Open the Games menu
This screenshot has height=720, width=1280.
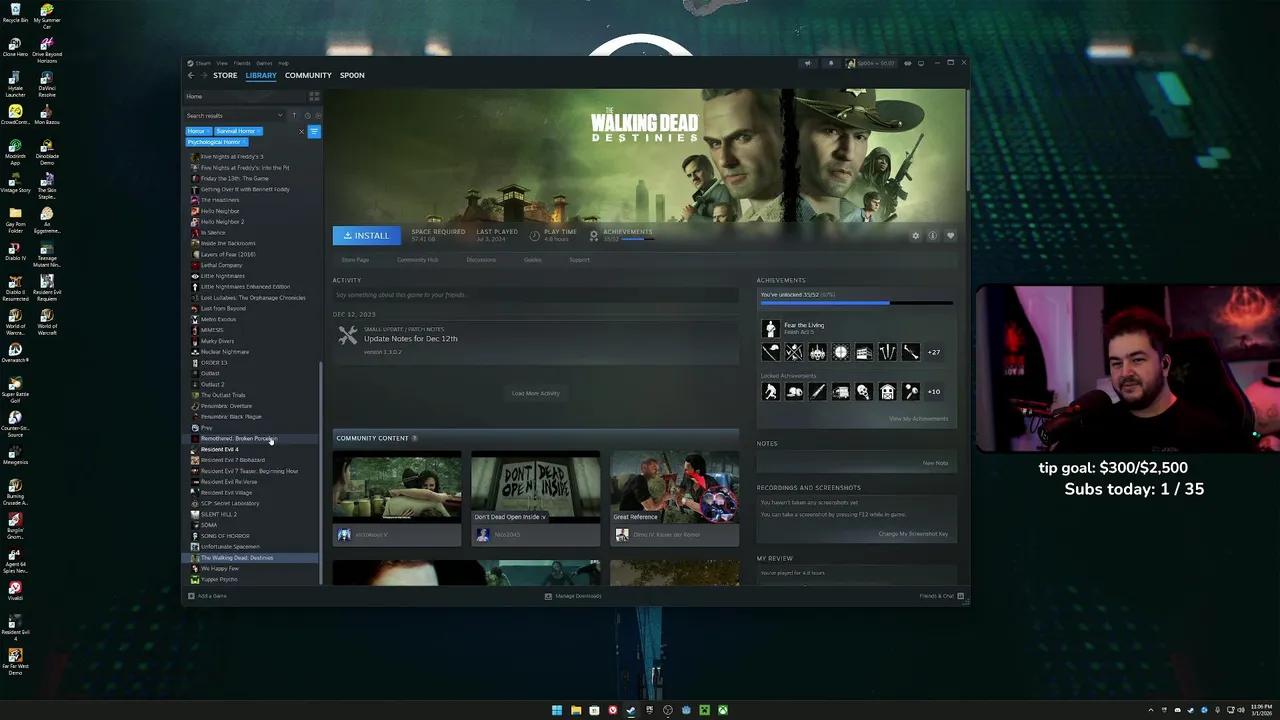click(265, 63)
